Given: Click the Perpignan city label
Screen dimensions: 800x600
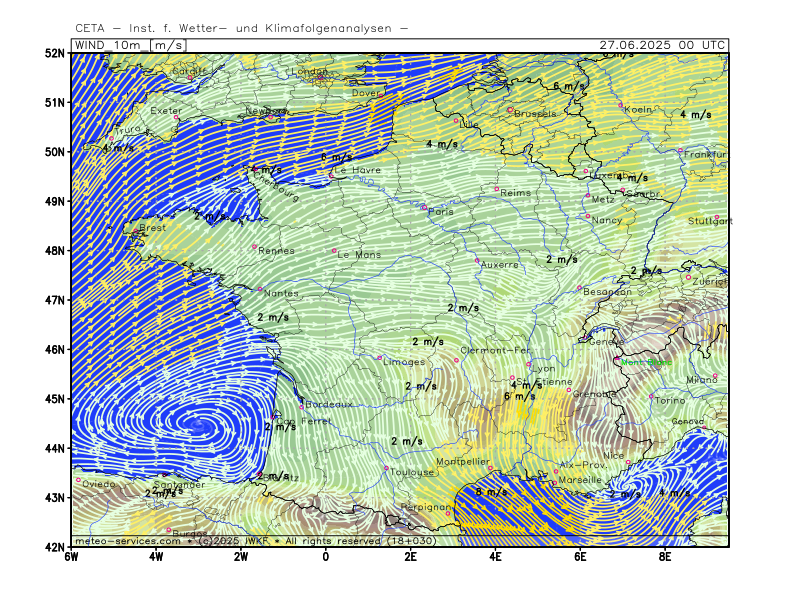Looking at the screenshot, I should click(x=427, y=507).
